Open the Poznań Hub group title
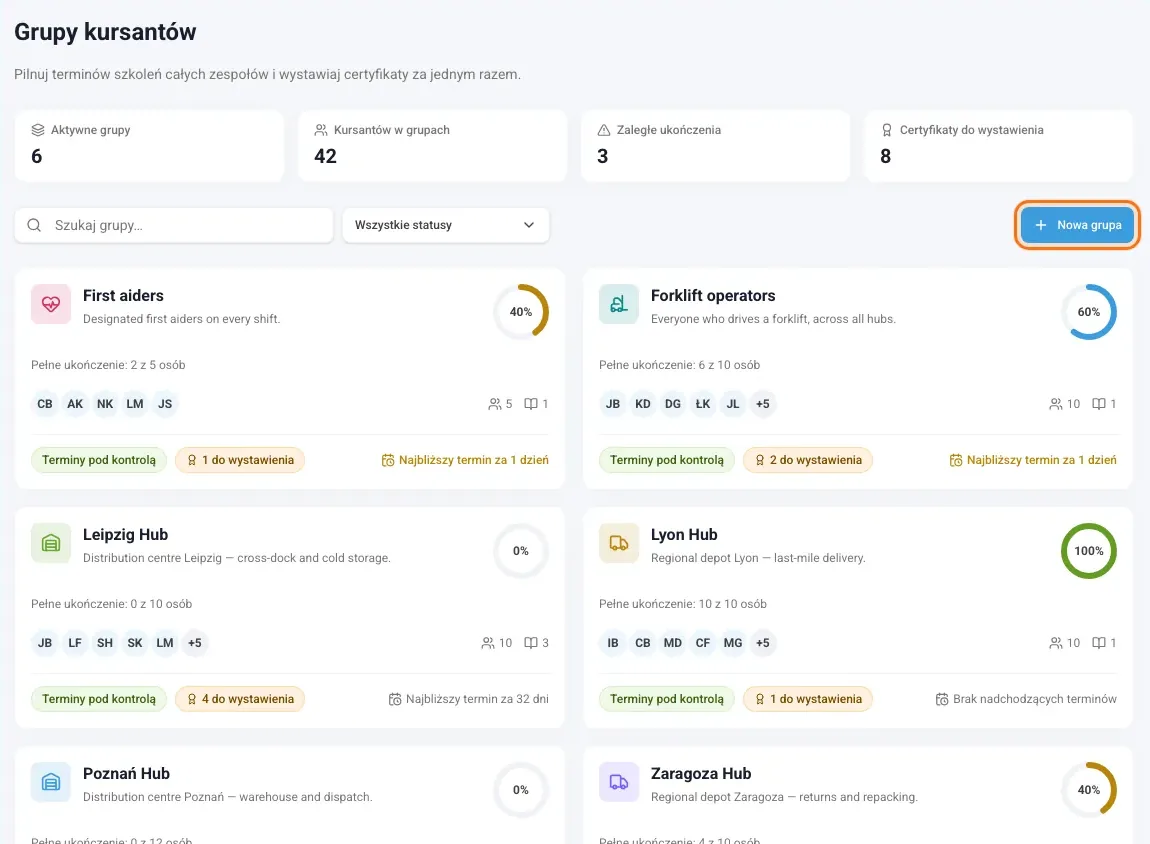This screenshot has width=1150, height=844. (x=126, y=774)
